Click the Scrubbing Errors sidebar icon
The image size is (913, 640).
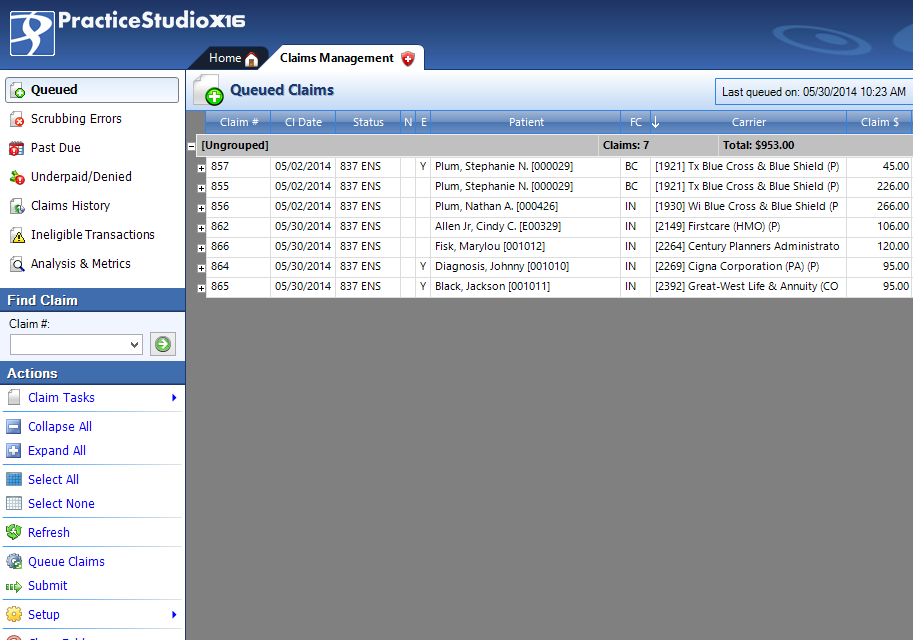point(16,120)
